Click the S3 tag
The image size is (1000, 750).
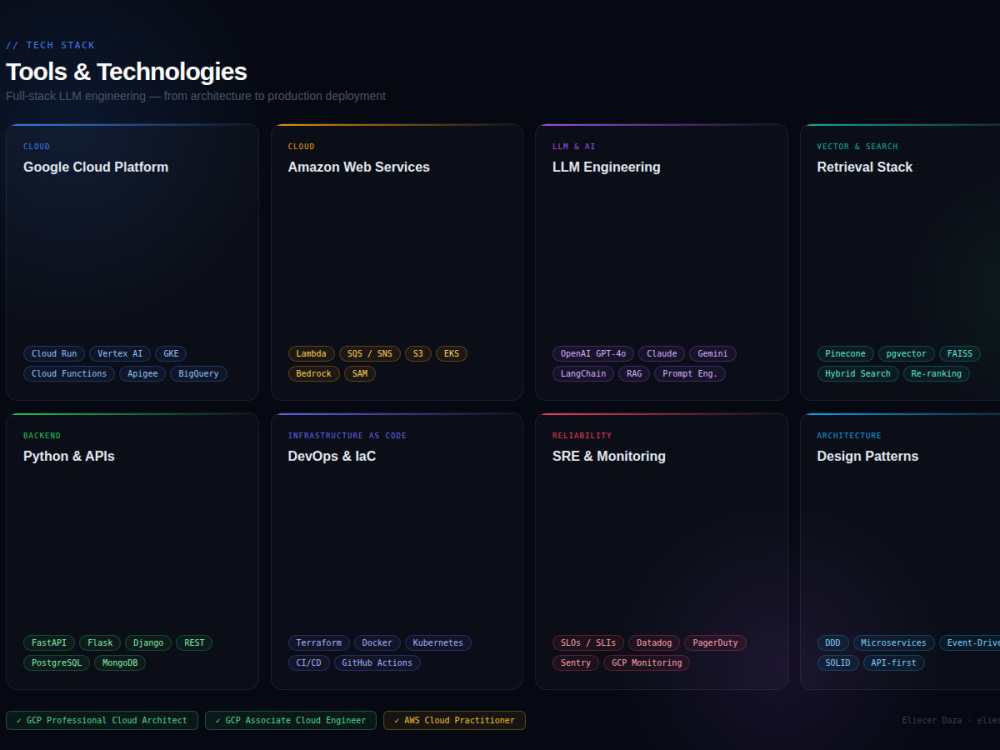click(418, 354)
